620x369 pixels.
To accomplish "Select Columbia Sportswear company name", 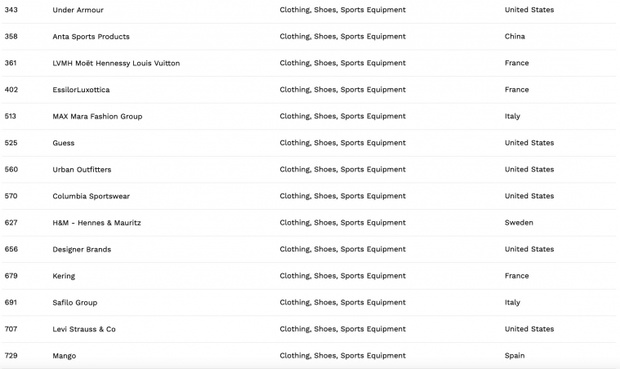I will 91,196.
